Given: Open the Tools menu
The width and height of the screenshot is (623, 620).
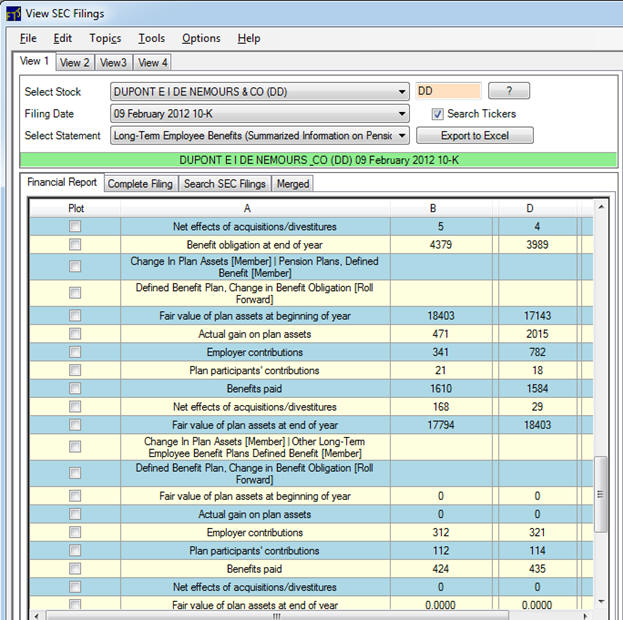Looking at the screenshot, I should pyautogui.click(x=151, y=38).
